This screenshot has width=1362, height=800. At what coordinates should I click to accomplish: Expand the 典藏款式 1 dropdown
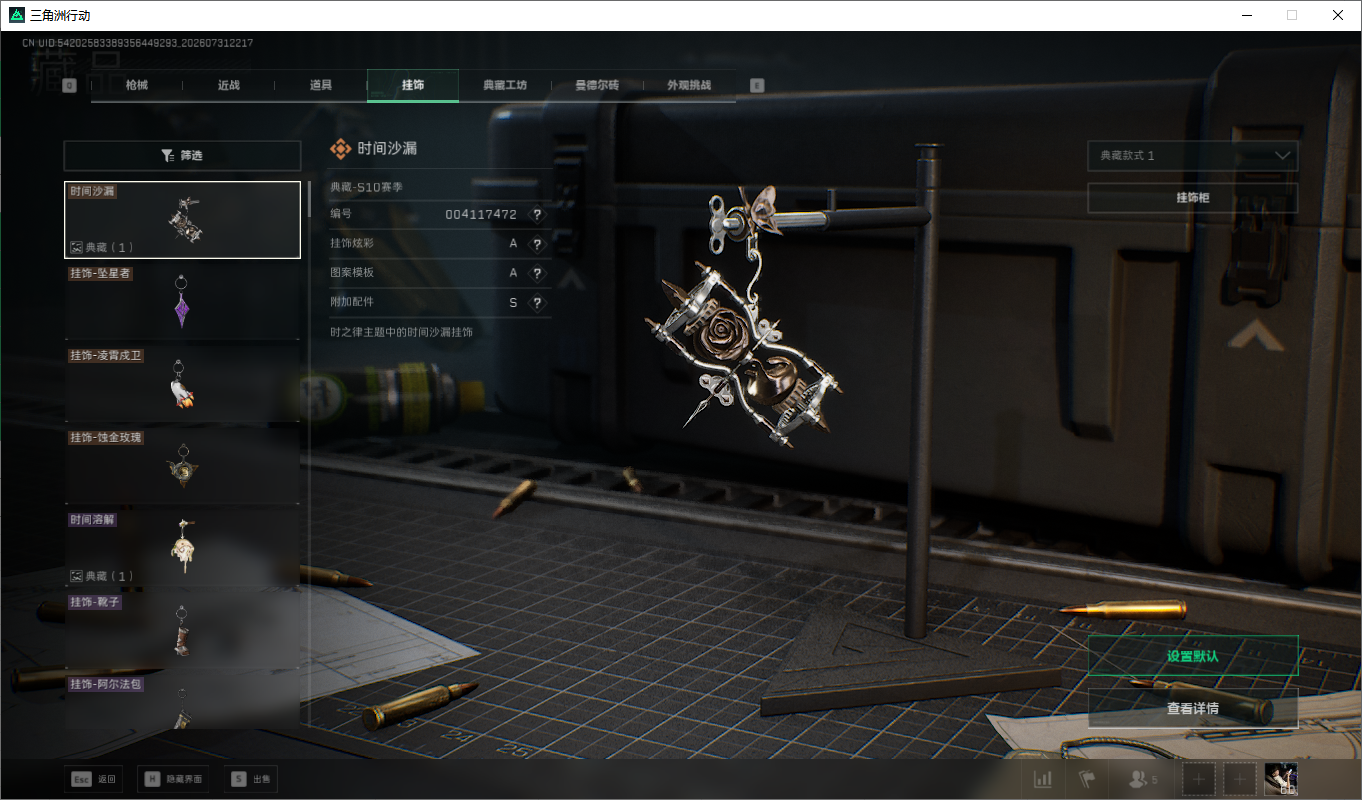[1193, 156]
